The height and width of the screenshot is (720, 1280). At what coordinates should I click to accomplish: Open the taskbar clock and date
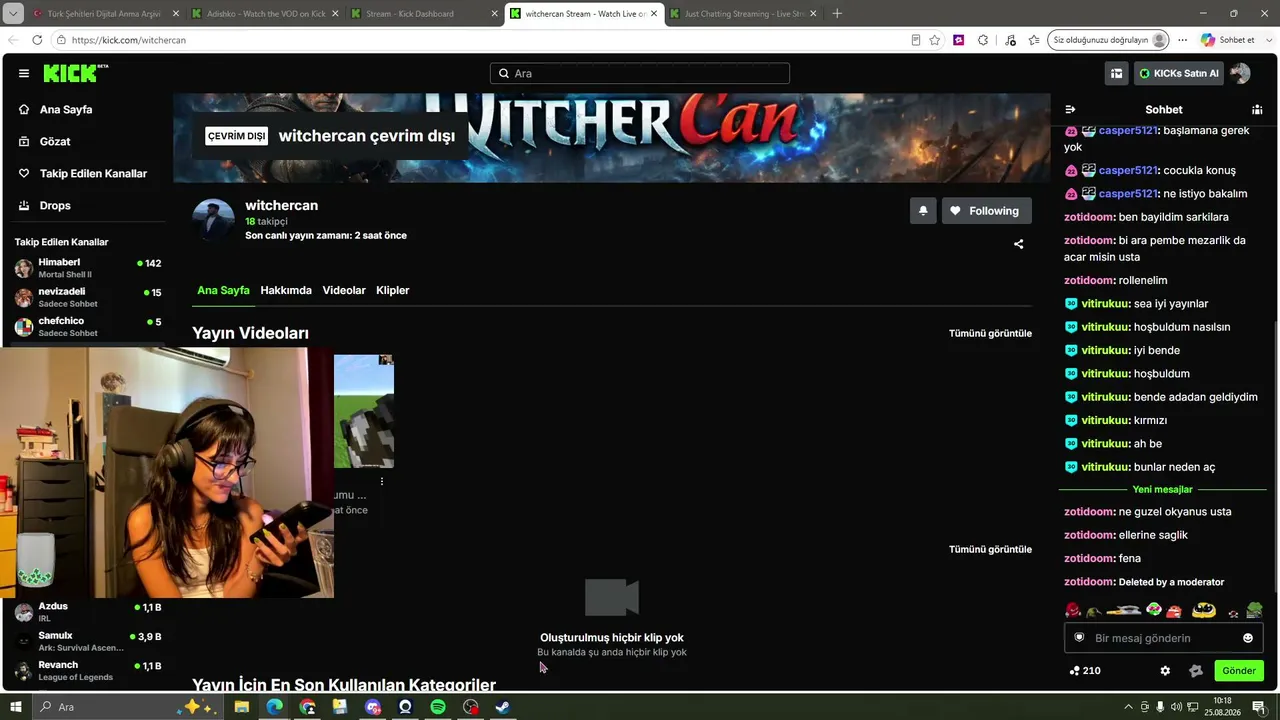click(x=1222, y=707)
